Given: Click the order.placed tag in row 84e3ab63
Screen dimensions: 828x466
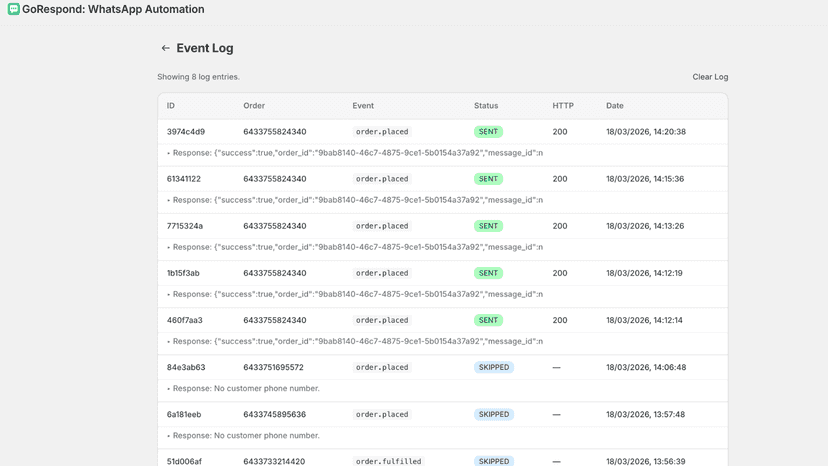Looking at the screenshot, I should (382, 367).
